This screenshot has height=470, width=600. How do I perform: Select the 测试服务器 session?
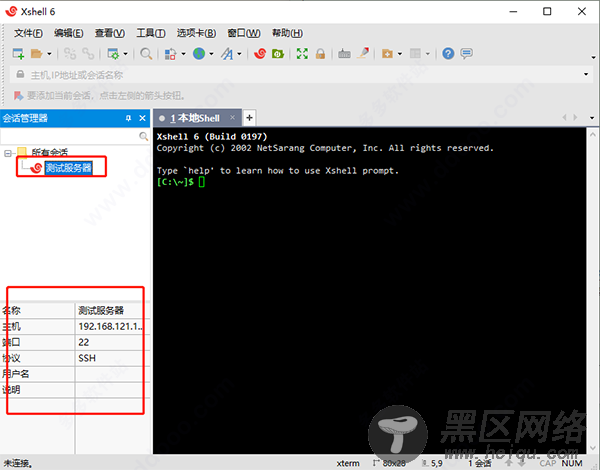point(69,168)
